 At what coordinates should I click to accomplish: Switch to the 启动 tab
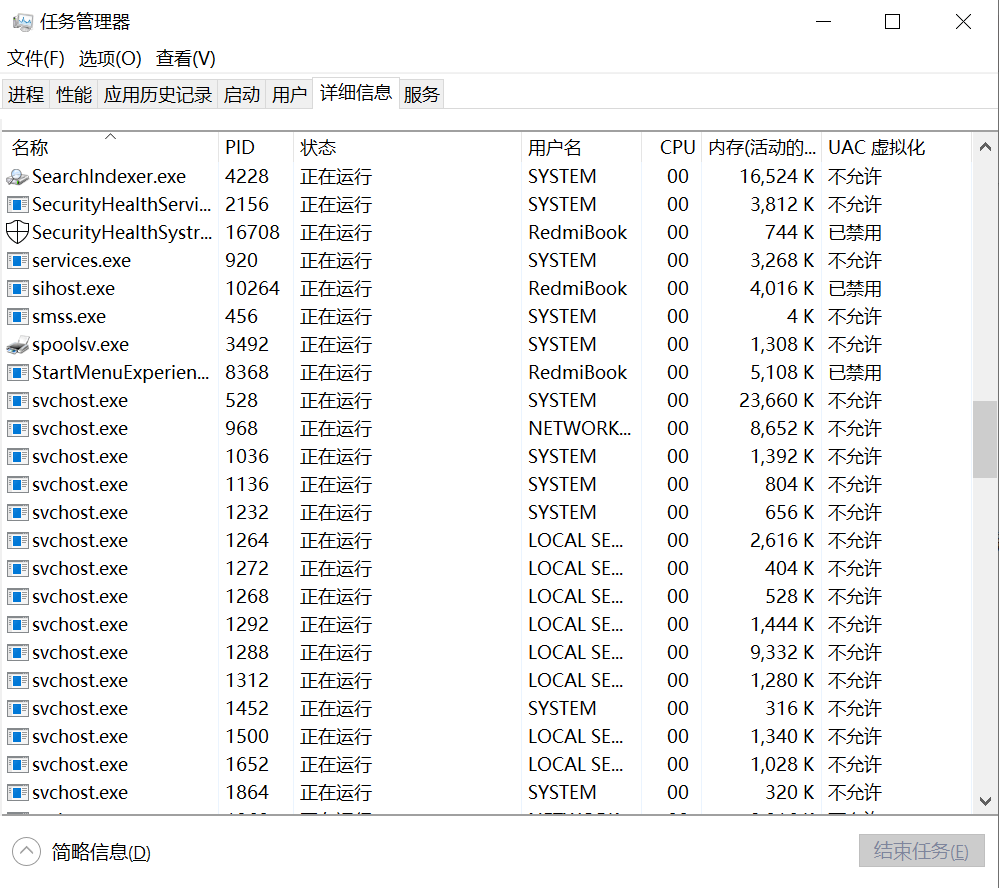241,94
